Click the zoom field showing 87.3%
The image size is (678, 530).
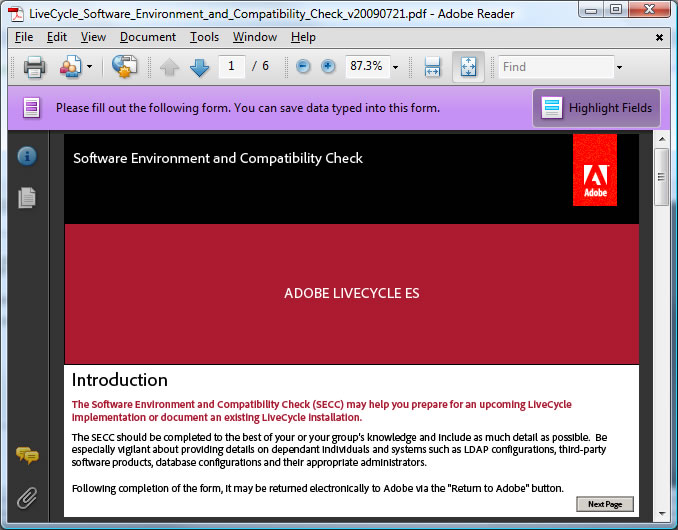click(368, 67)
